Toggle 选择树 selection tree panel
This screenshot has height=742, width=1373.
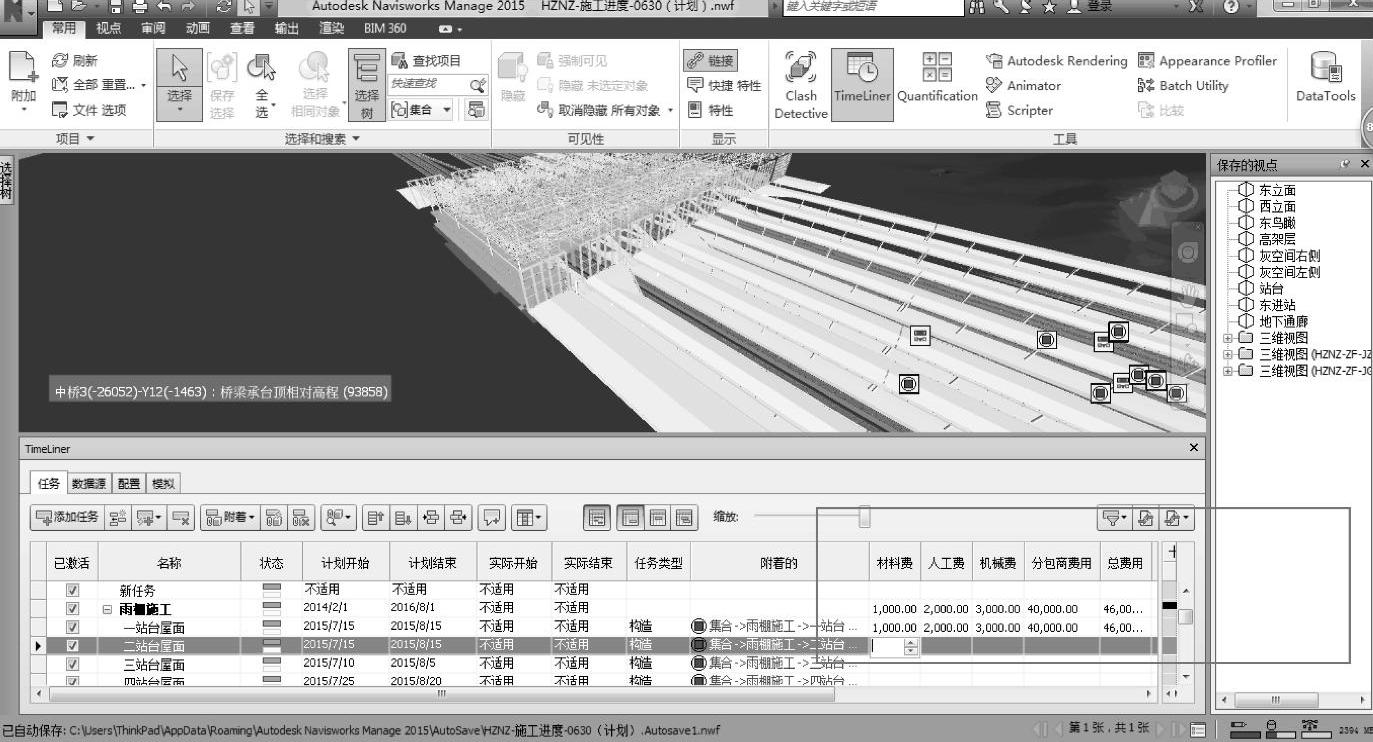[x=367, y=86]
